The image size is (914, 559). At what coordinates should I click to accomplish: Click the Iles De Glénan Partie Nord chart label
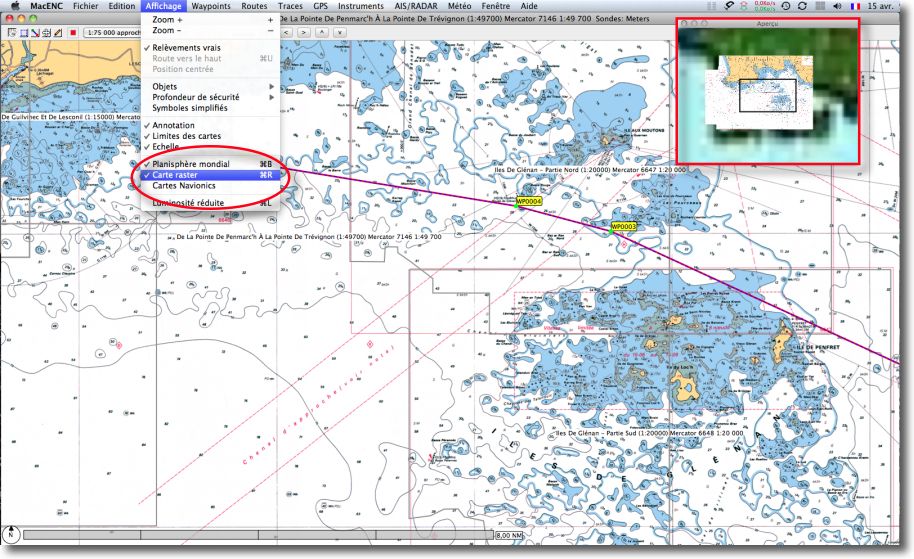[590, 170]
